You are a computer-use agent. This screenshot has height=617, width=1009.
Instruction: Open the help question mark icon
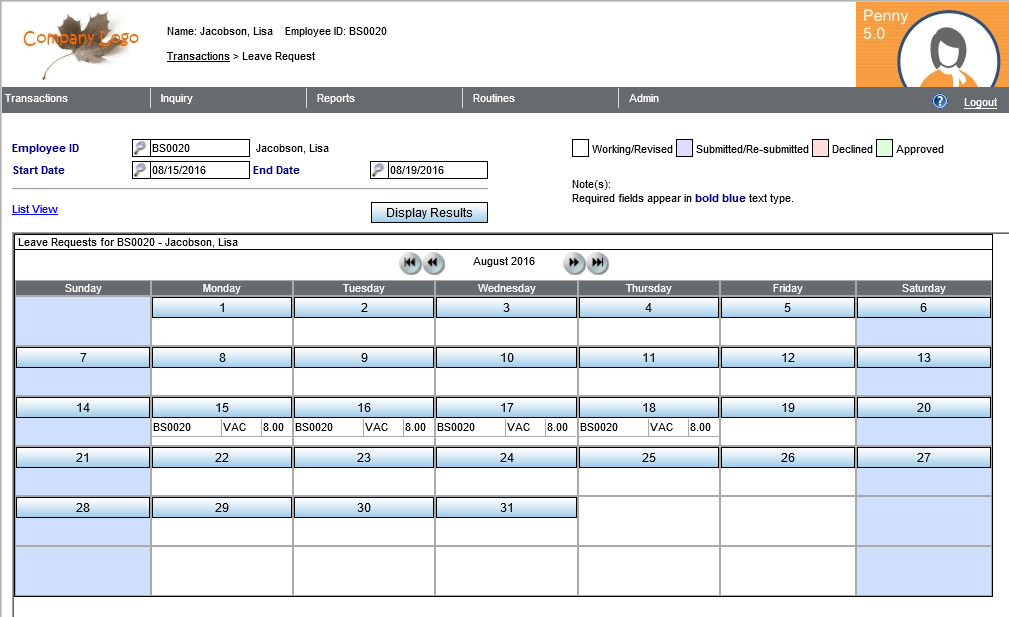[940, 102]
